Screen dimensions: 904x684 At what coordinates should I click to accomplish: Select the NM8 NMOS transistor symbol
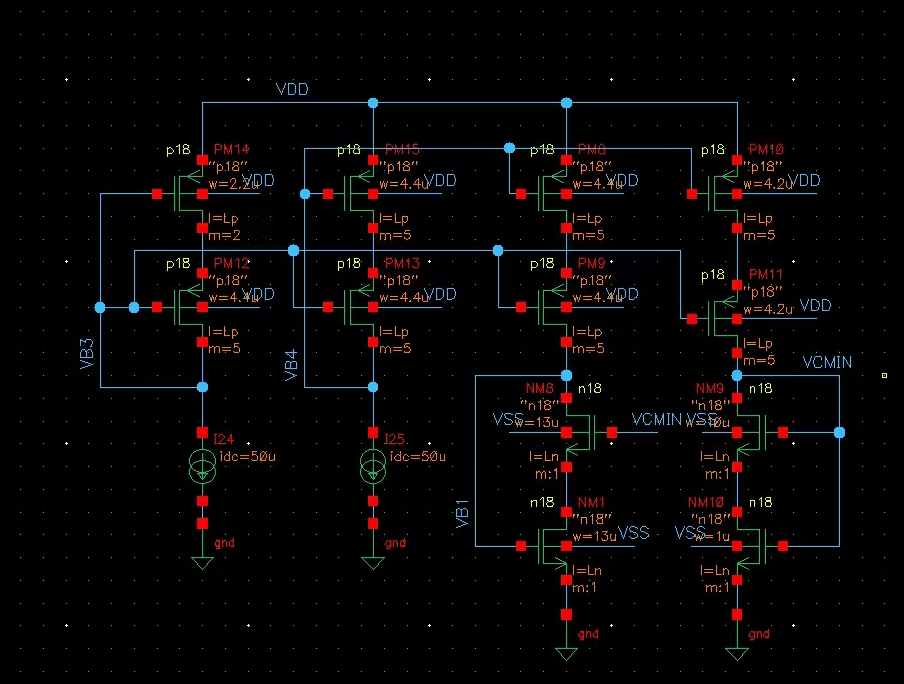581,432
